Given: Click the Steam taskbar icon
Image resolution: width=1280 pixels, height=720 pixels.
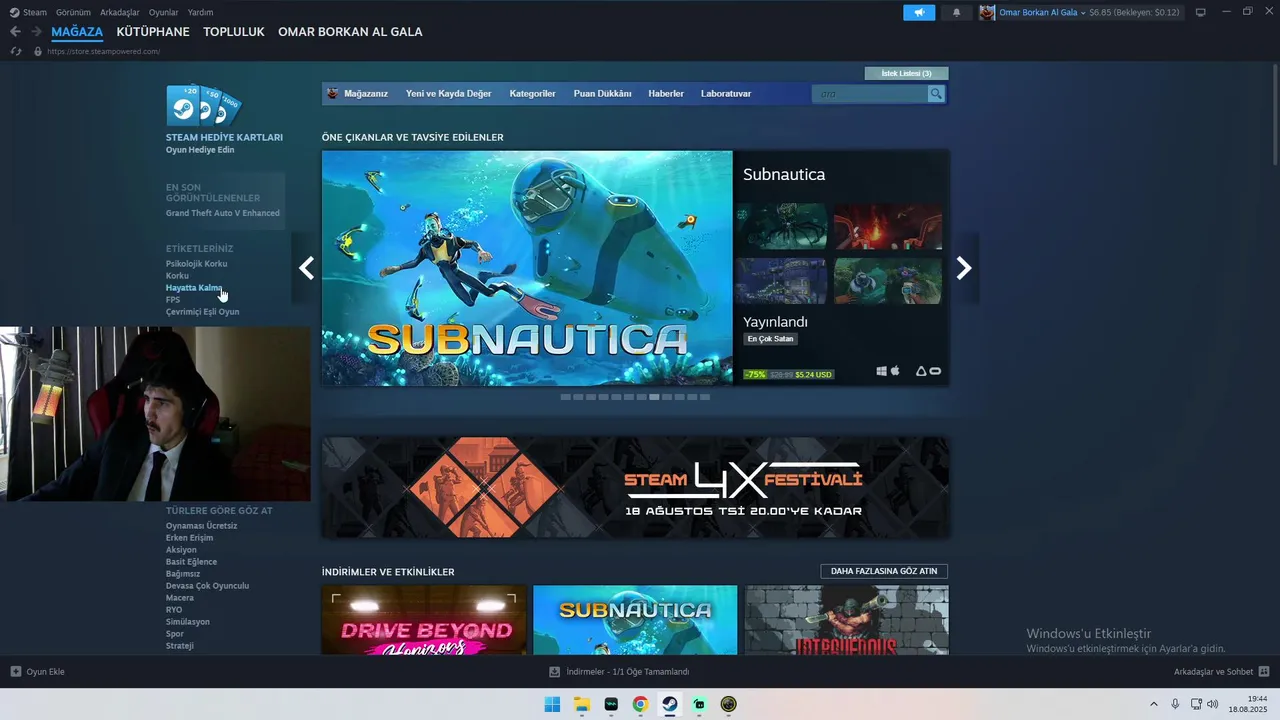Looking at the screenshot, I should (x=670, y=704).
